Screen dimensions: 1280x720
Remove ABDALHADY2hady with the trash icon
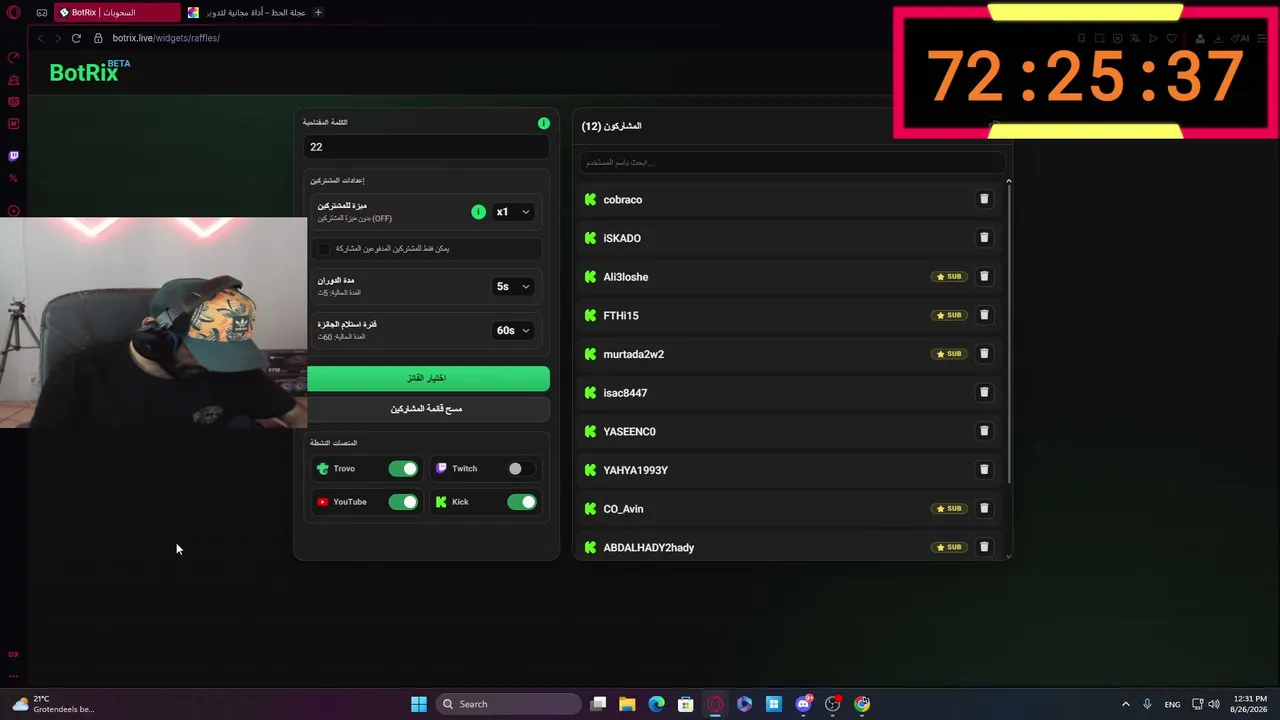point(984,547)
